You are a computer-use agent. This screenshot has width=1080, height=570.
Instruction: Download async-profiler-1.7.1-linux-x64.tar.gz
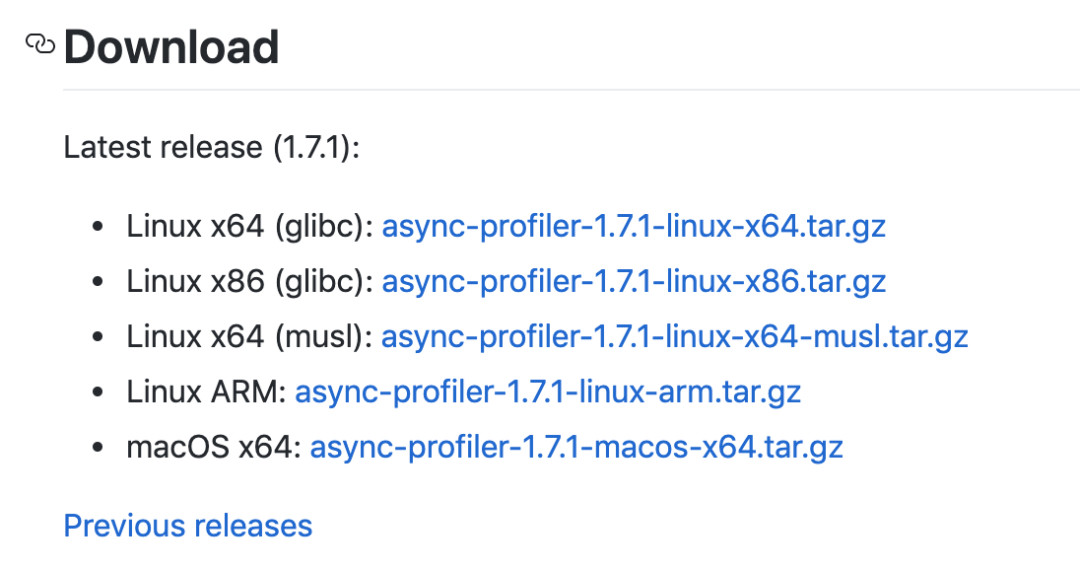click(x=634, y=226)
